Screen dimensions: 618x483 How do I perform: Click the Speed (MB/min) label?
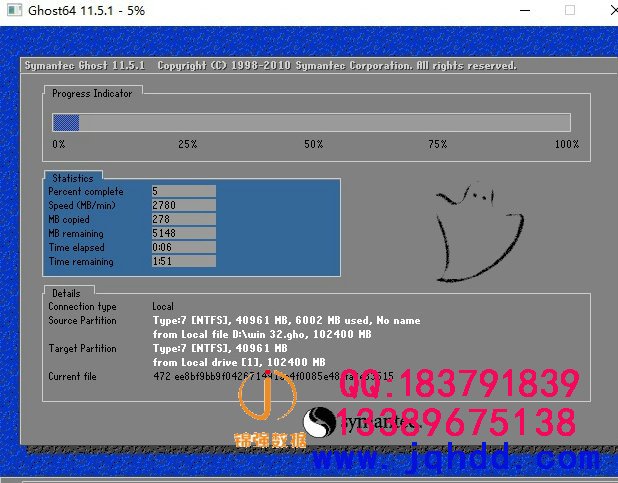click(x=82, y=205)
